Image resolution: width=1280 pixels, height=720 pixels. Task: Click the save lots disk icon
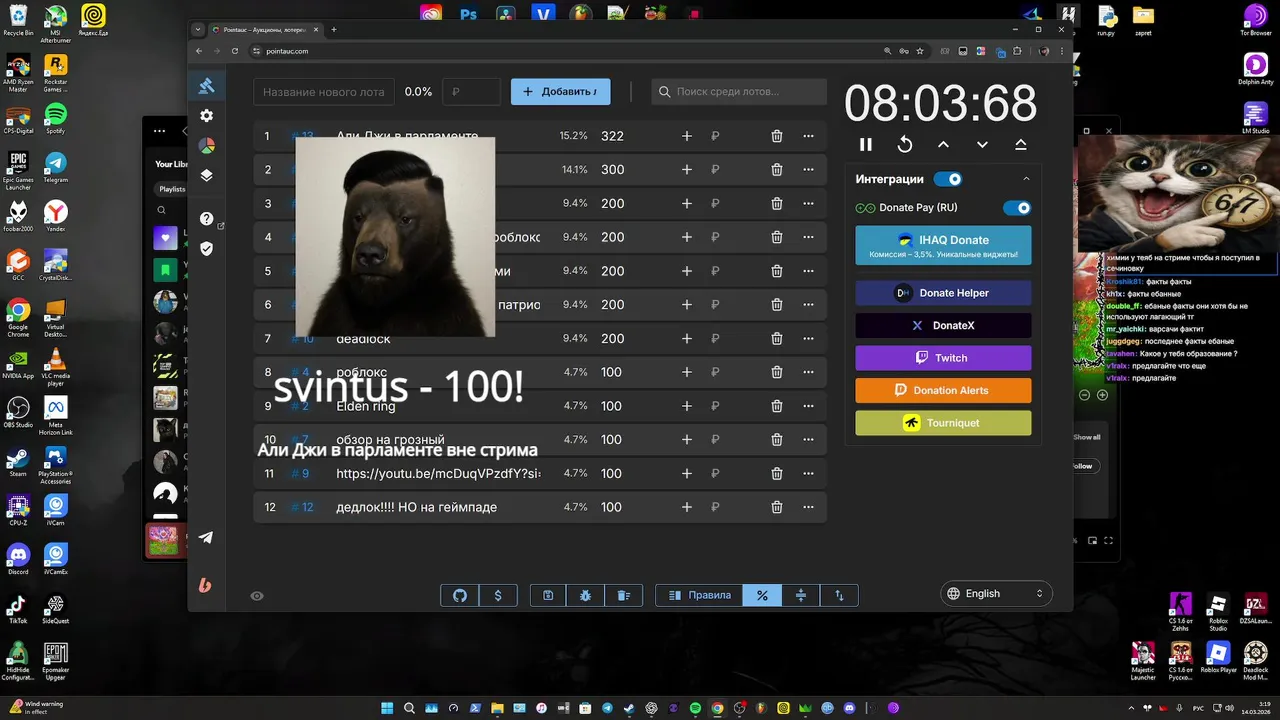[x=548, y=595]
